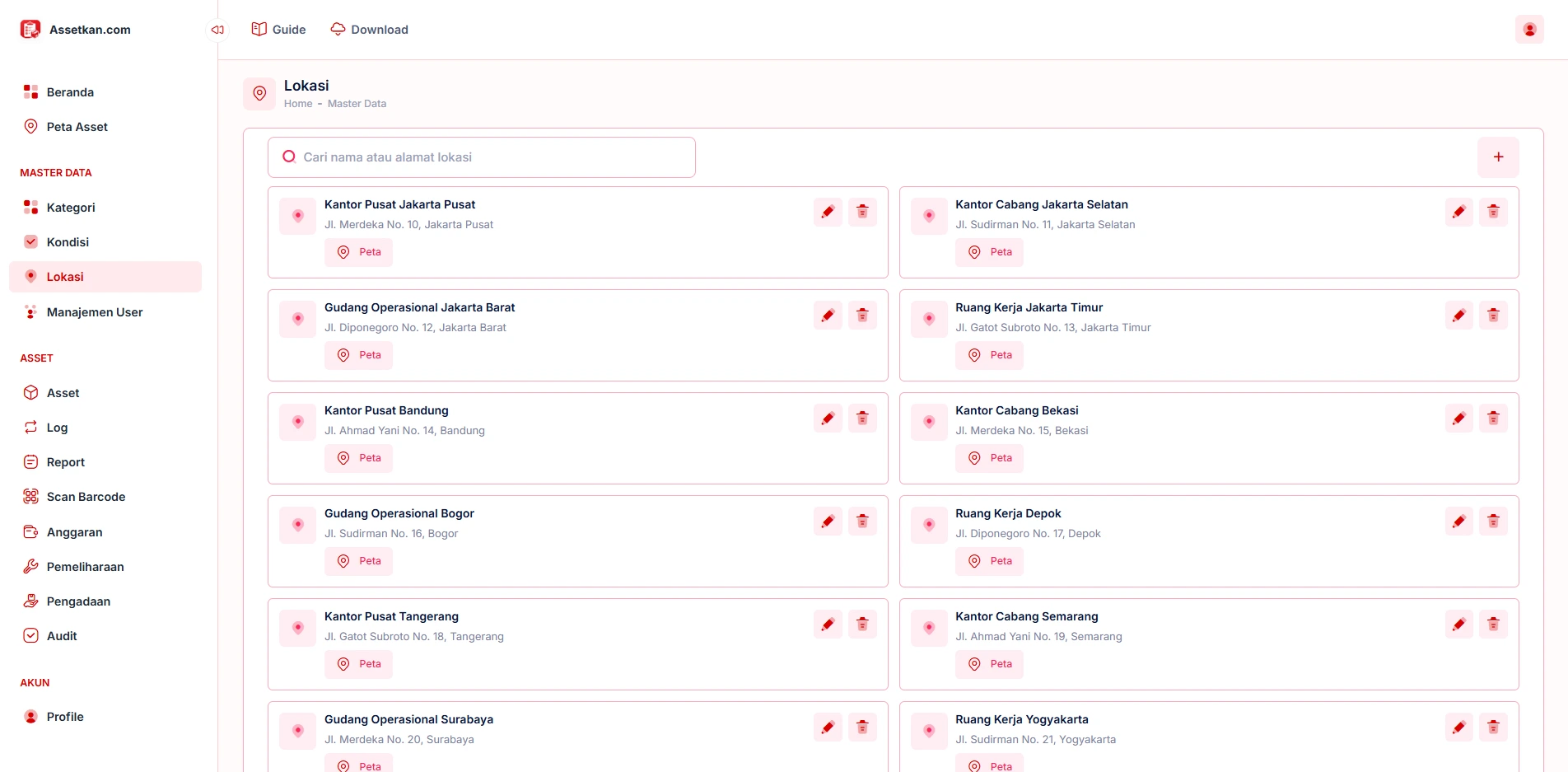Delete Gudang Operasional Surabaya location

[x=862, y=728]
